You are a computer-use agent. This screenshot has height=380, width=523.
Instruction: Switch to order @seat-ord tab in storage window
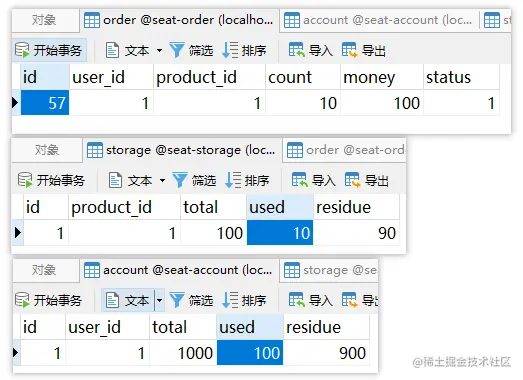(345, 150)
